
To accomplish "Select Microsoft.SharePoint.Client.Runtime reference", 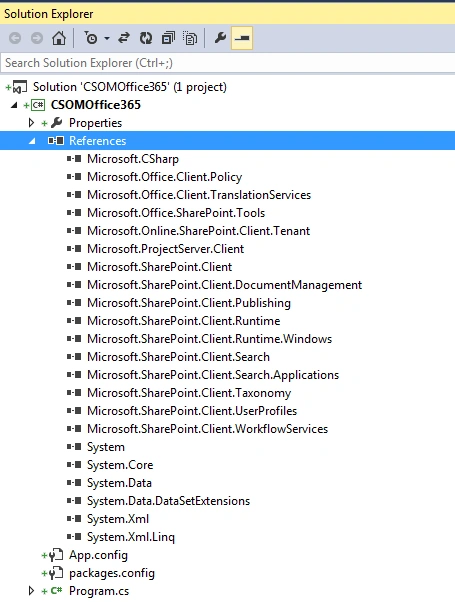I will (184, 321).
